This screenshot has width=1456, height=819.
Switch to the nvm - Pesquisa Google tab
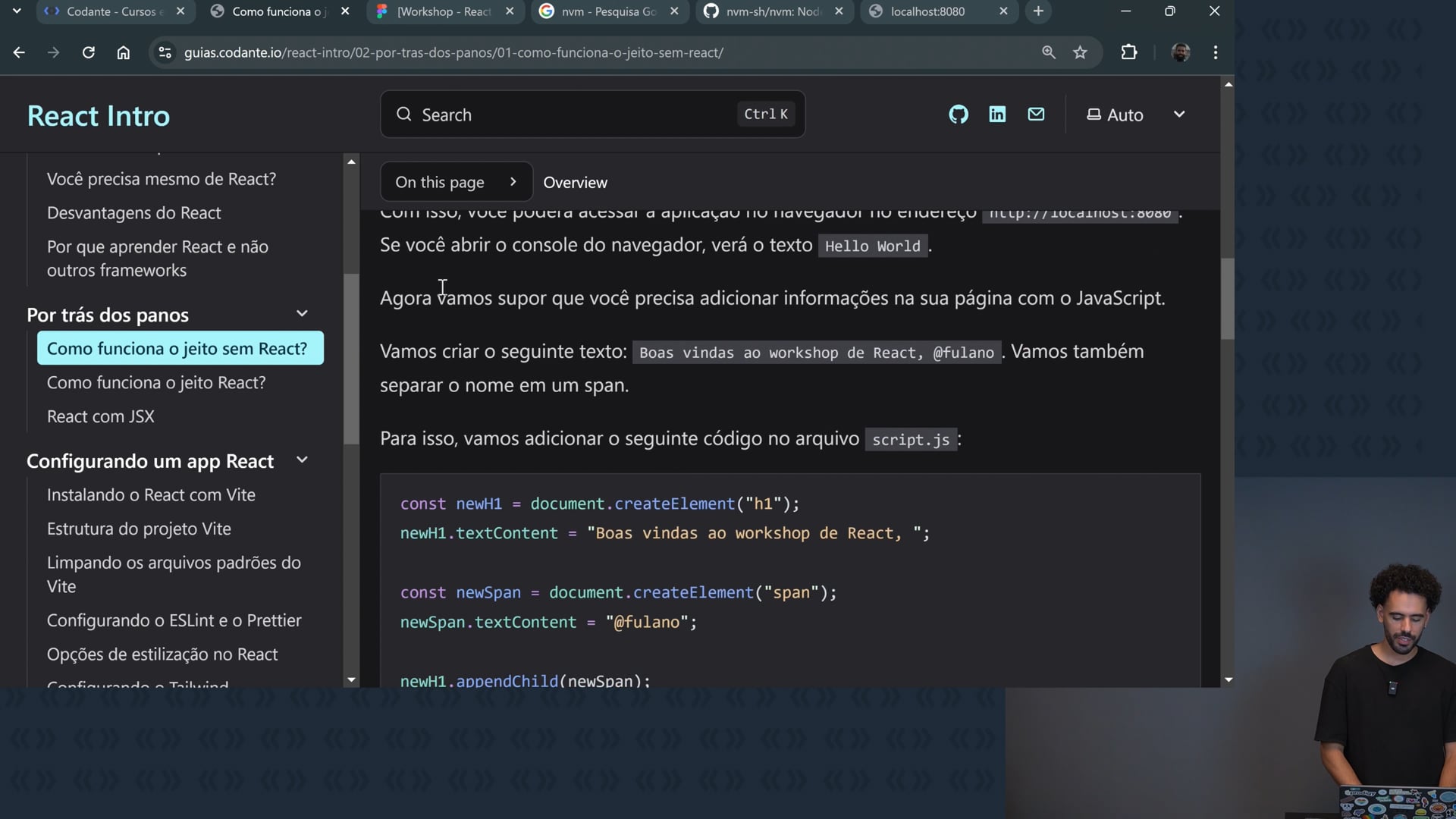point(609,11)
